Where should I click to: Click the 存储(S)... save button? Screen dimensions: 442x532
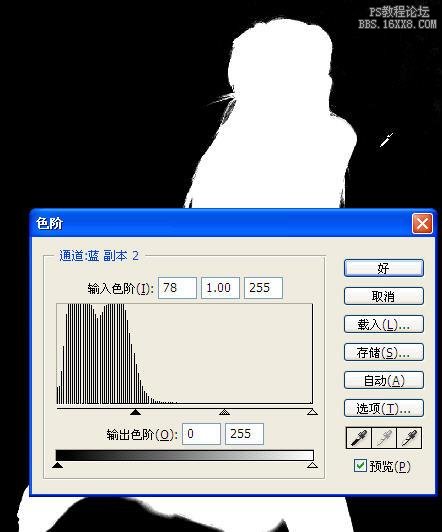click(384, 353)
